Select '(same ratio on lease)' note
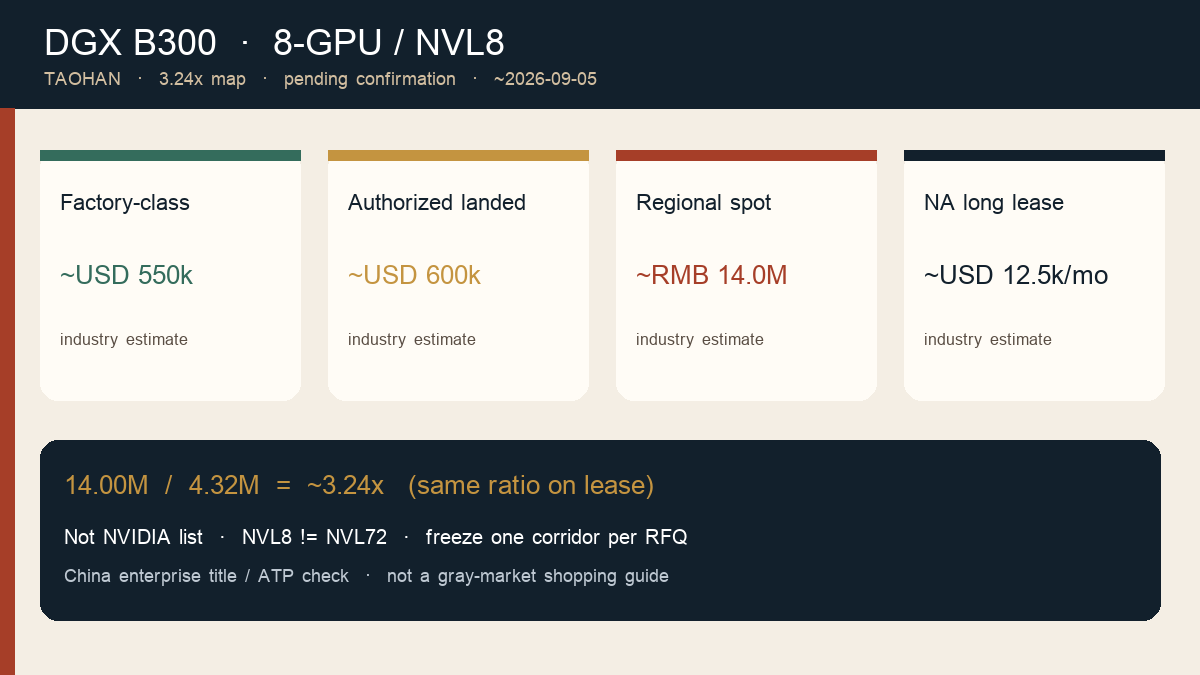The image size is (1200, 675). [531, 485]
